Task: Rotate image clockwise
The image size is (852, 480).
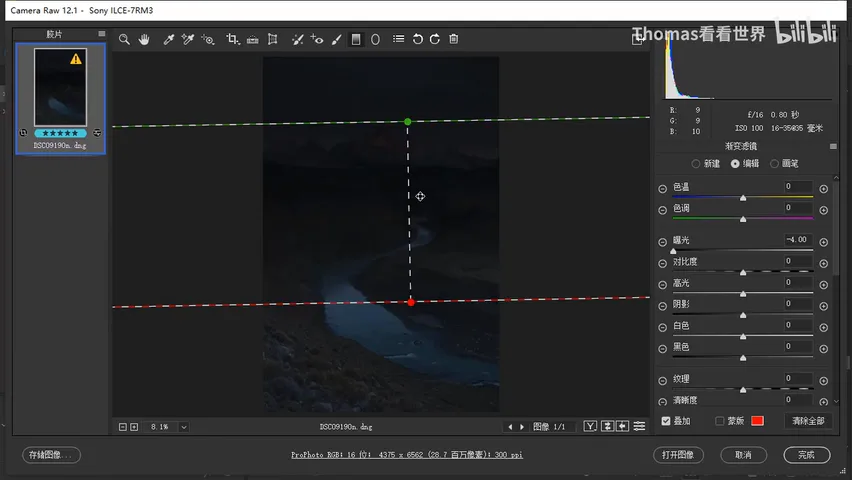Action: pos(435,39)
